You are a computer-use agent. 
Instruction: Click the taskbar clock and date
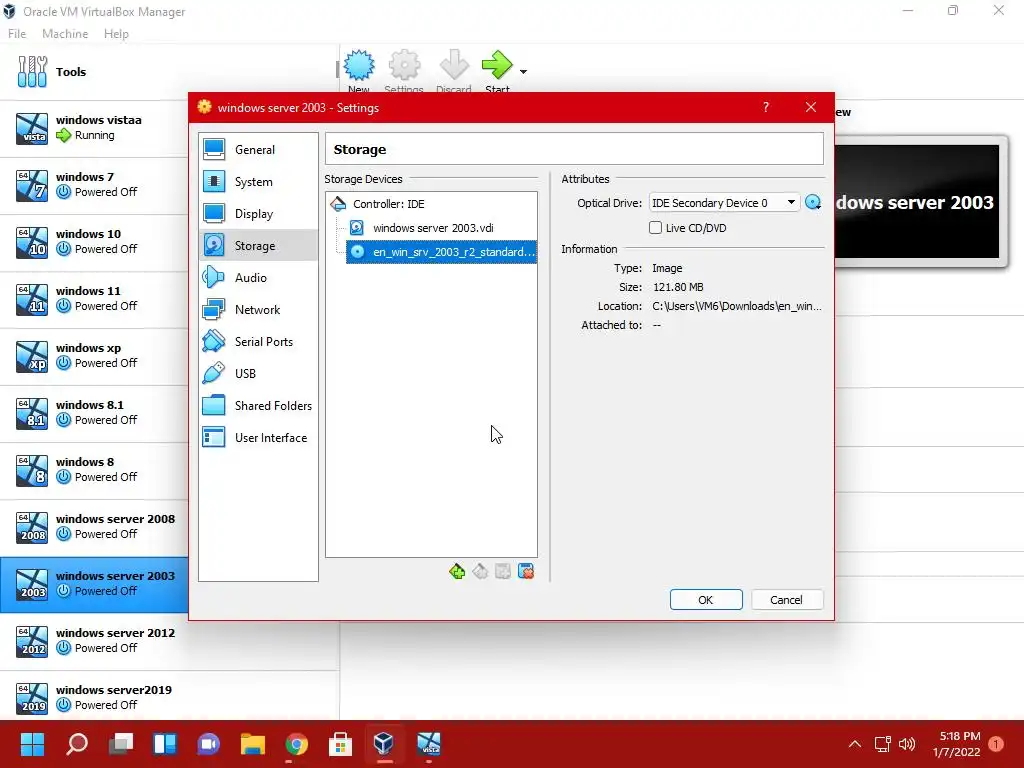pyautogui.click(x=957, y=744)
